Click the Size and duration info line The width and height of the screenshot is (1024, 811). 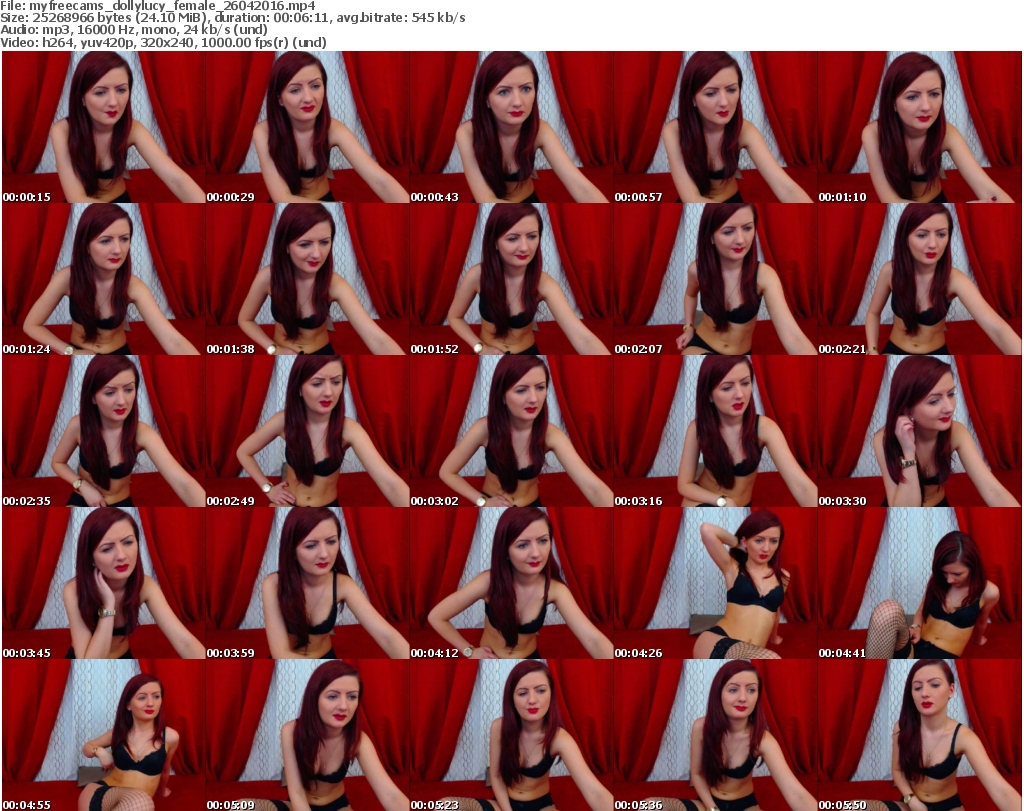(x=233, y=18)
